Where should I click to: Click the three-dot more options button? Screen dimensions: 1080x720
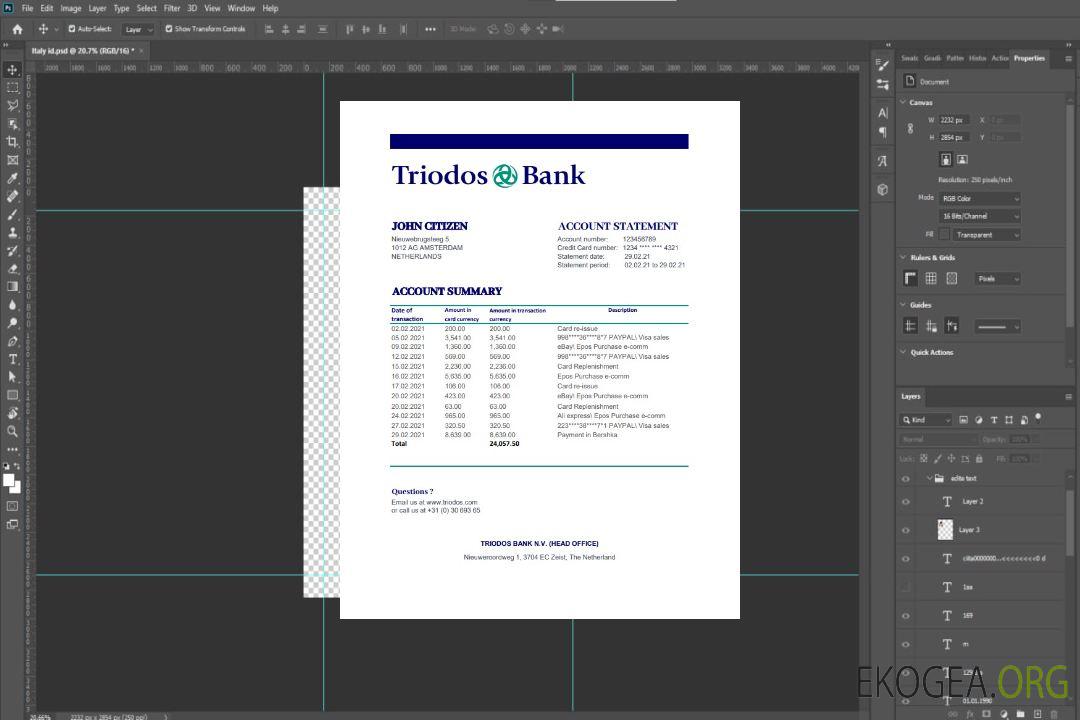[430, 29]
